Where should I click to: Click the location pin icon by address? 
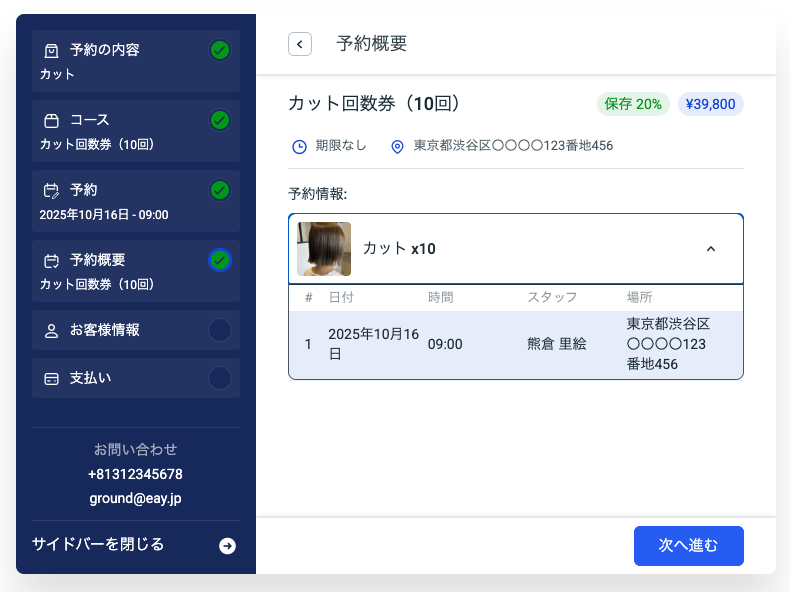(x=397, y=147)
